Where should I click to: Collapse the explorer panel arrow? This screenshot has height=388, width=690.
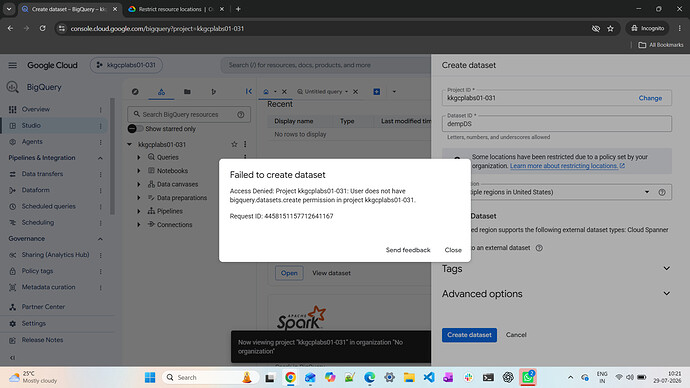pos(249,92)
